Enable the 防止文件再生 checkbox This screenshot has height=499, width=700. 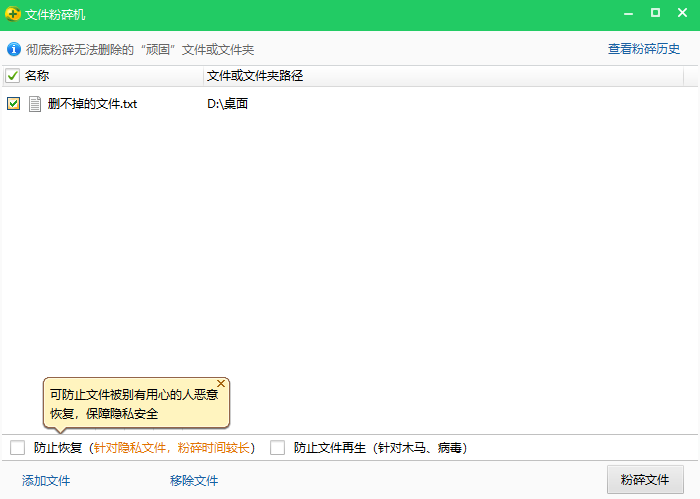(278, 448)
